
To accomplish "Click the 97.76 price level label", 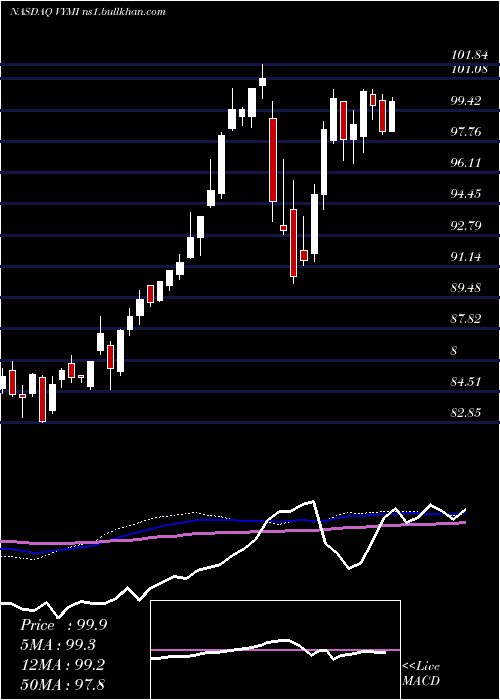I will [x=466, y=132].
